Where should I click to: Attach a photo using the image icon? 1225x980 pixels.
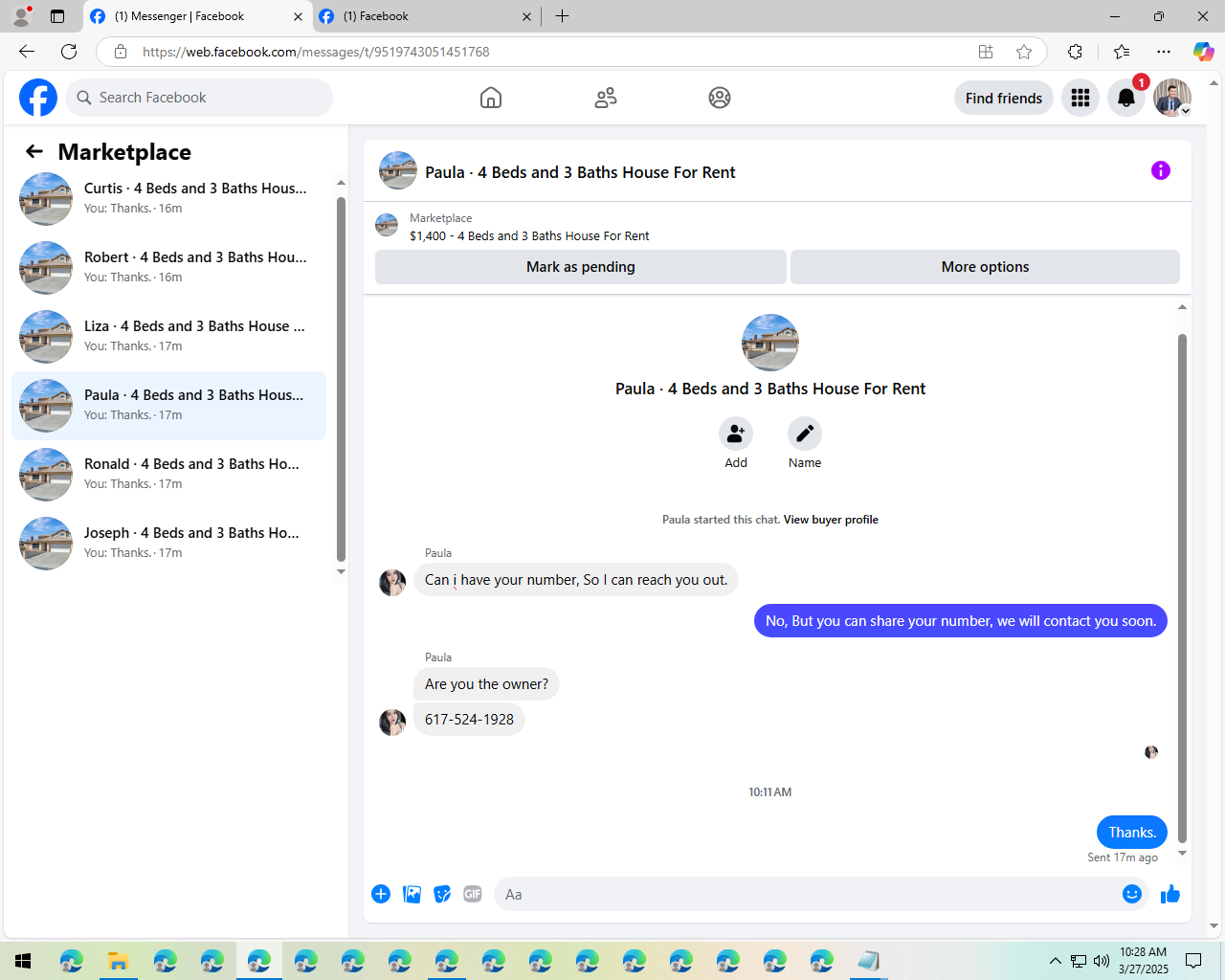point(412,894)
